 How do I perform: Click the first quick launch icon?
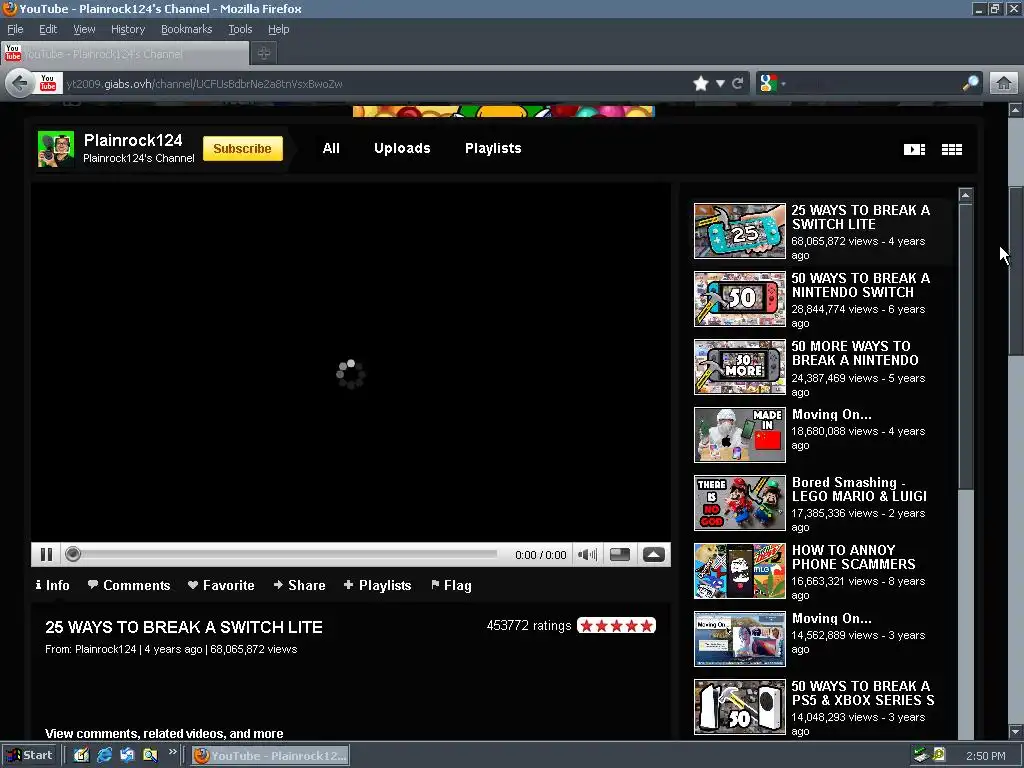coord(82,756)
